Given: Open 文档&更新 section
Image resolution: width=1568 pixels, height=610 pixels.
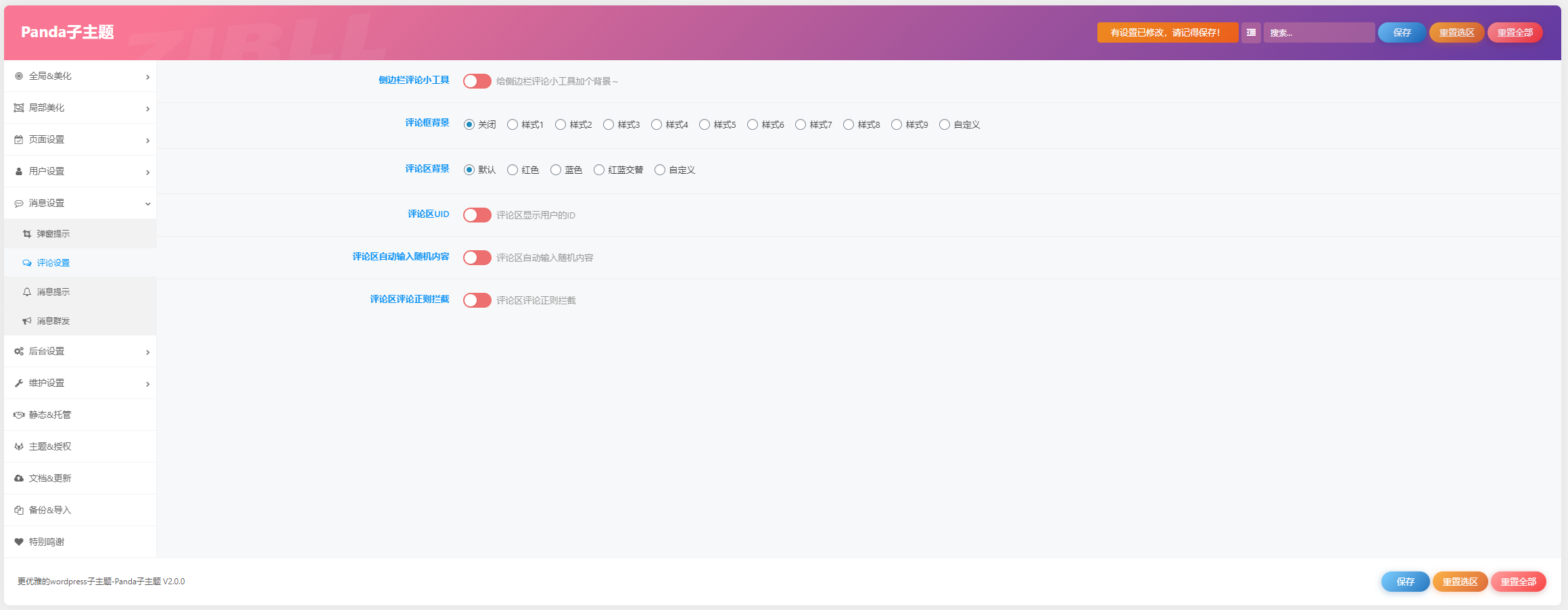Looking at the screenshot, I should 80,478.
